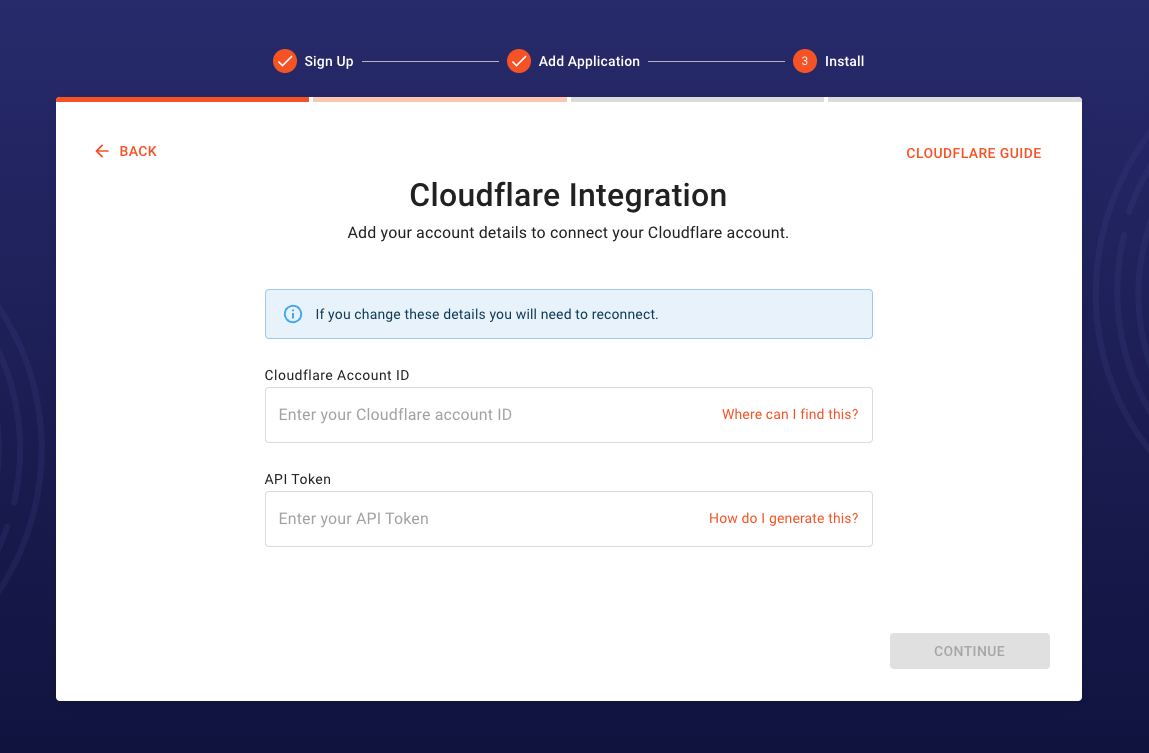
Task: Click the API Token input field
Action: (x=569, y=519)
